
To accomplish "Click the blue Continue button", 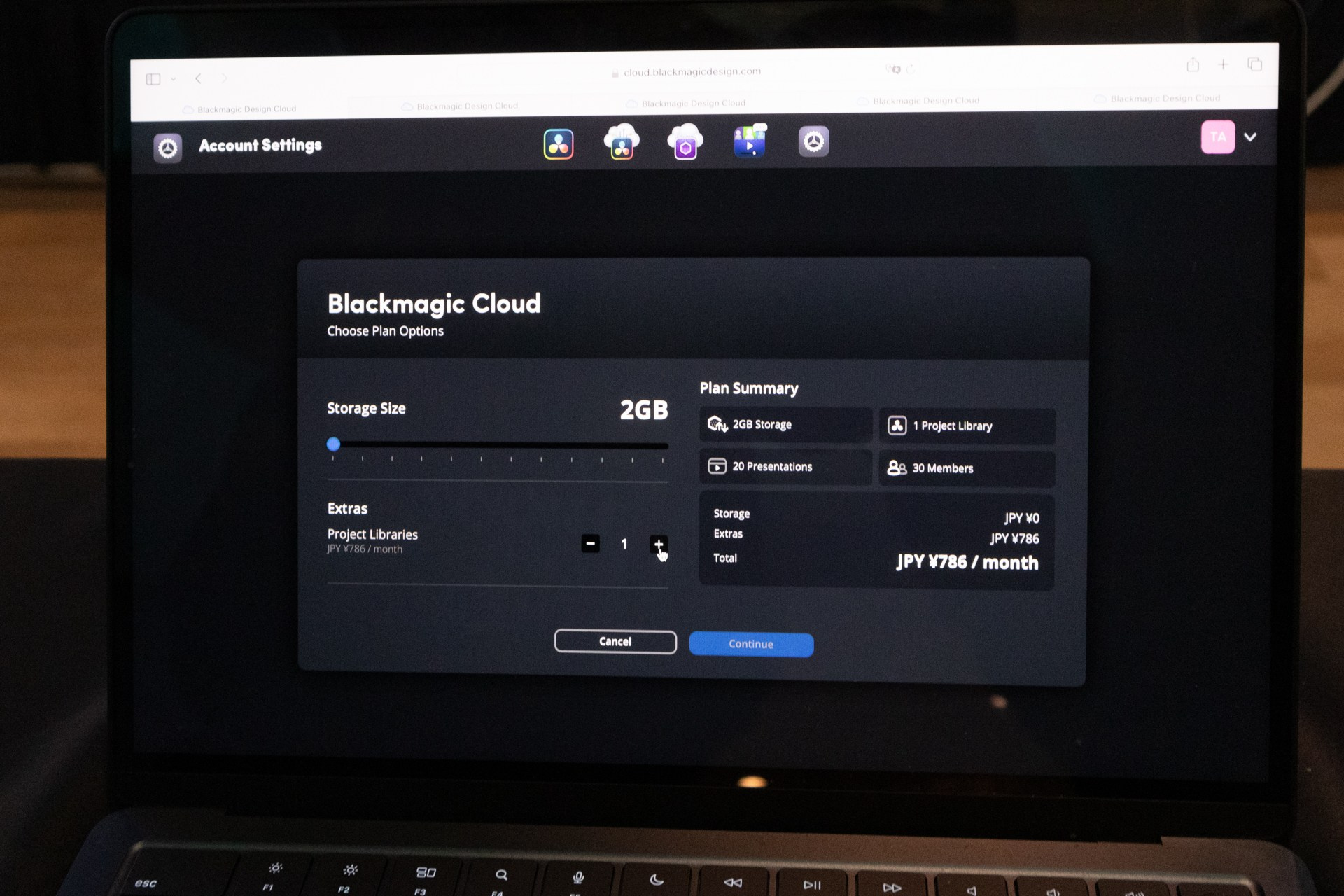I will (x=750, y=644).
